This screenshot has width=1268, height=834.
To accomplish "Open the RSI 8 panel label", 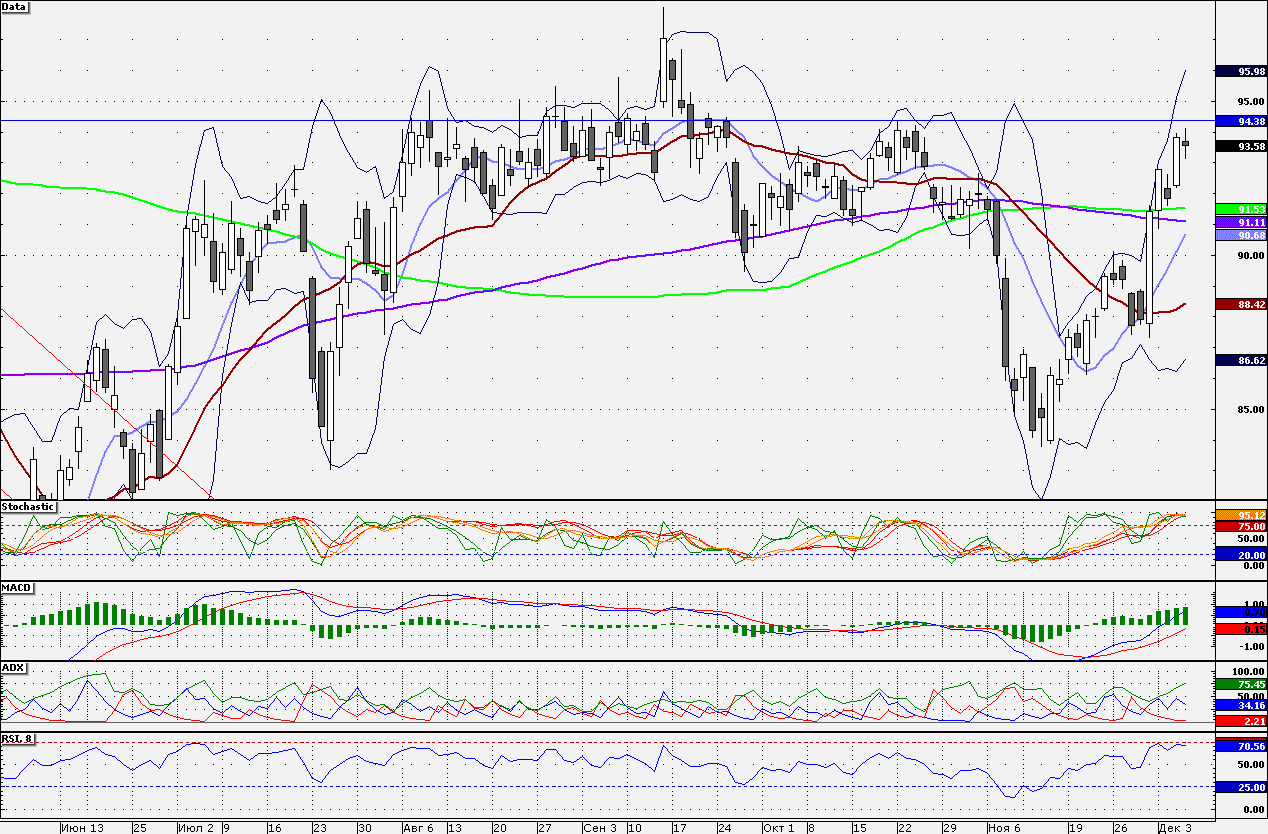I will pyautogui.click(x=19, y=740).
